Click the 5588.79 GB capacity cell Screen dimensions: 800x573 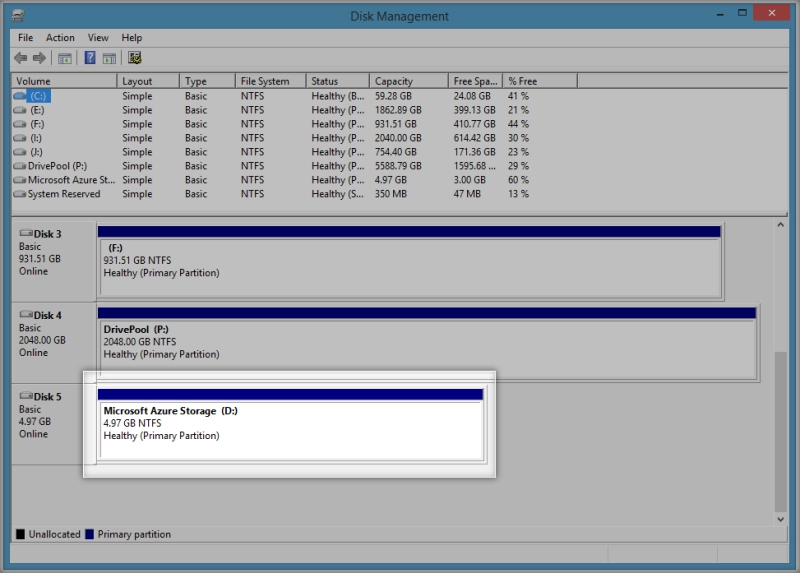(x=398, y=166)
